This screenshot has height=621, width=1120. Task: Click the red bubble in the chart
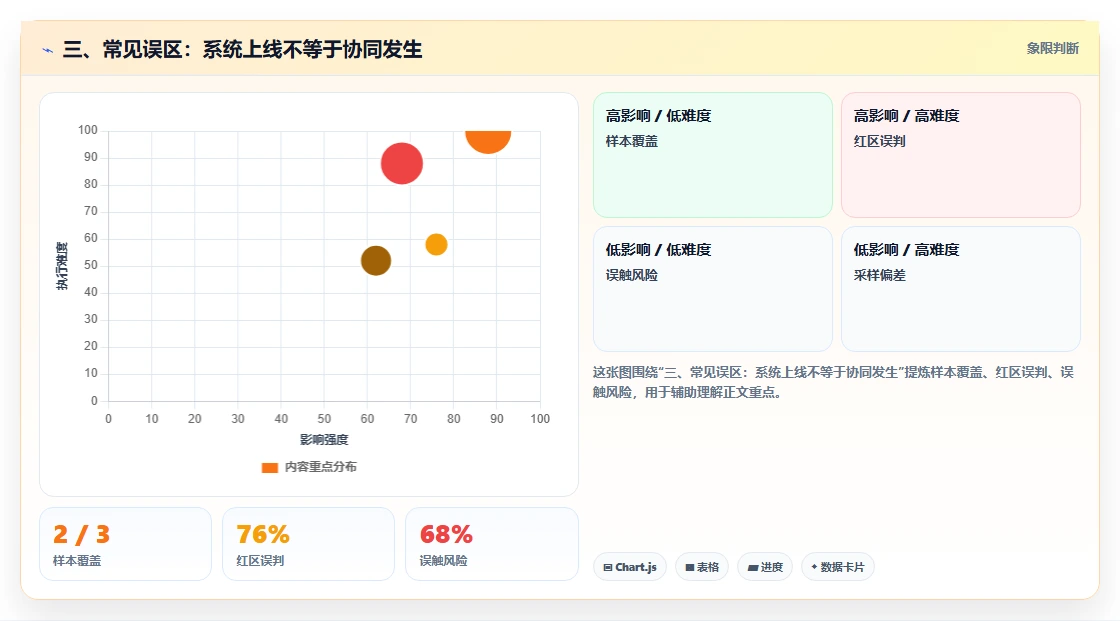(x=401, y=164)
